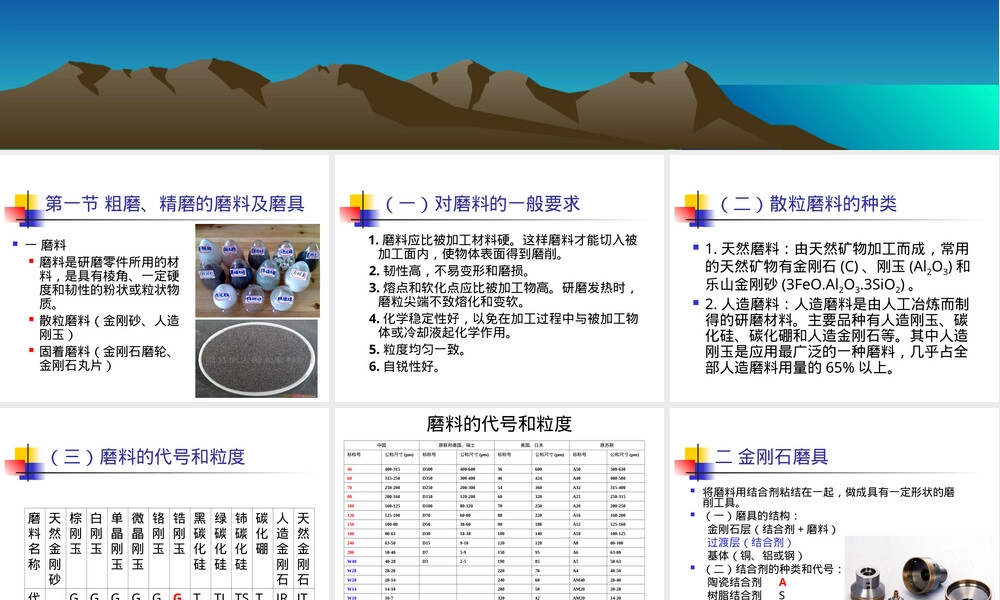
Task: Select requirement 6 自锐性好
Action: (x=404, y=367)
